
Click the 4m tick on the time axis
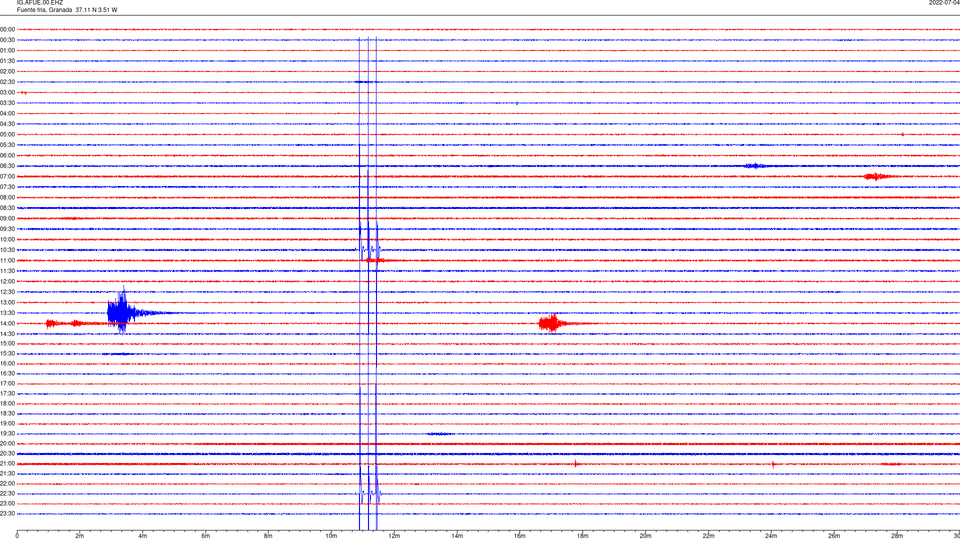(143, 536)
